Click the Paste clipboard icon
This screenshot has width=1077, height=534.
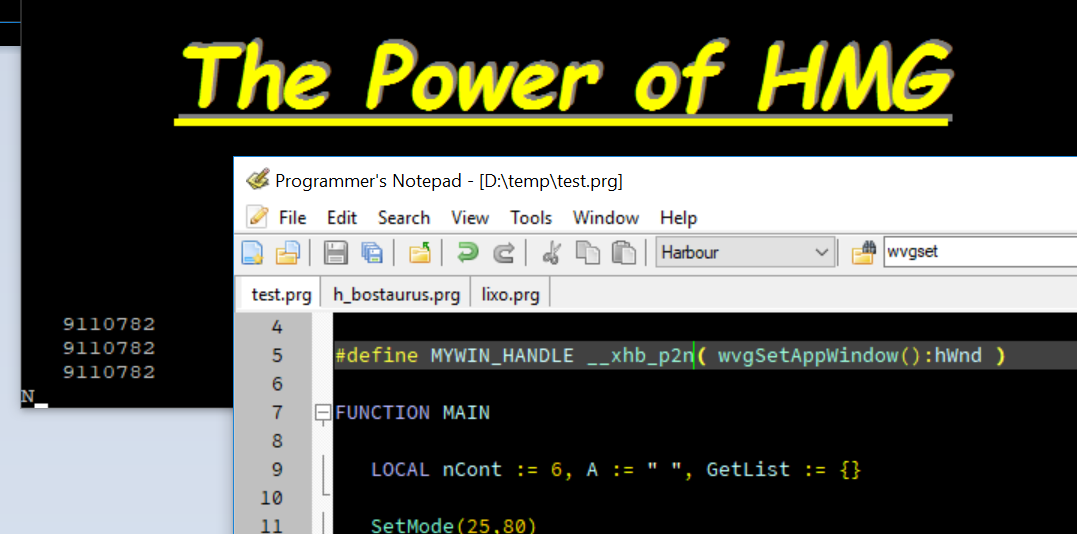point(623,253)
